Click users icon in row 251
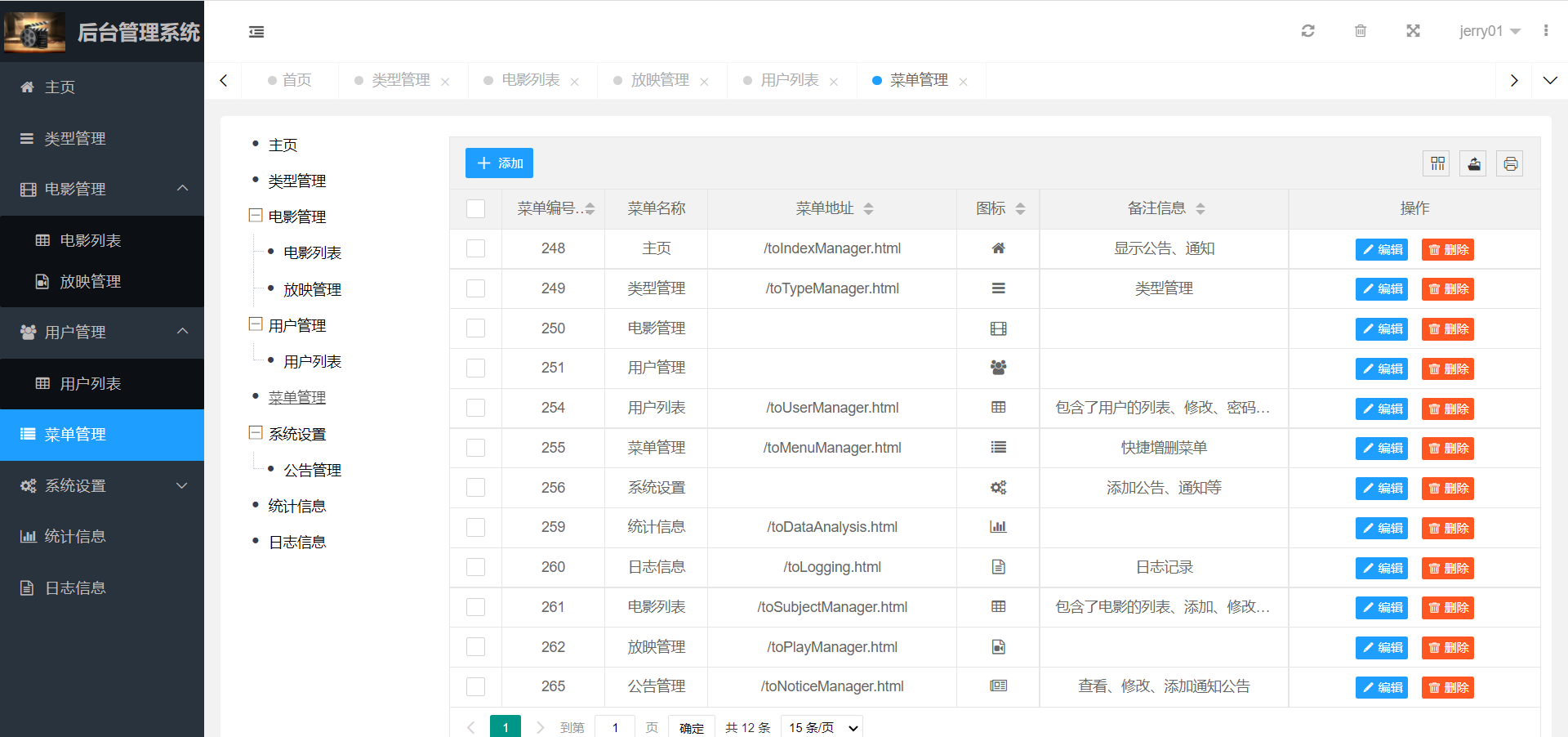Screen dimensions: 1568x737 pos(998,368)
